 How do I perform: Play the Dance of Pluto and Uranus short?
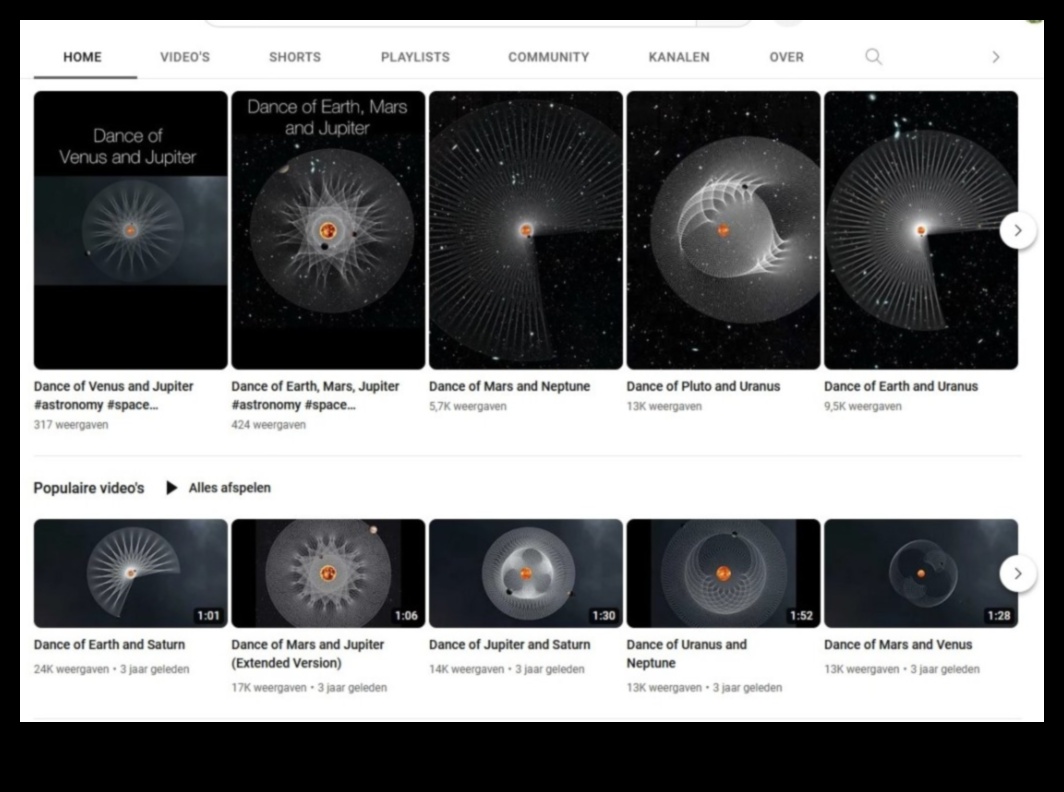pyautogui.click(x=723, y=230)
